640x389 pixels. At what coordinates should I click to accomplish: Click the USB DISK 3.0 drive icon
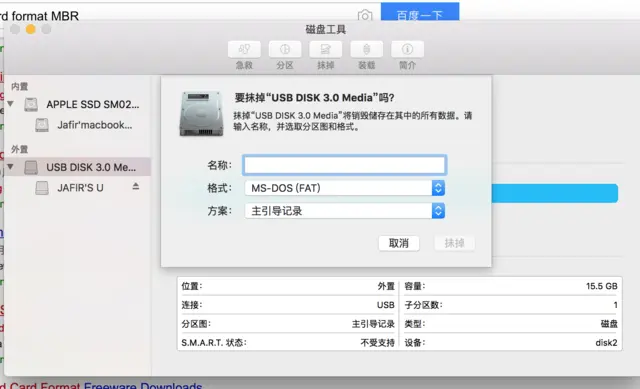[x=31, y=167]
